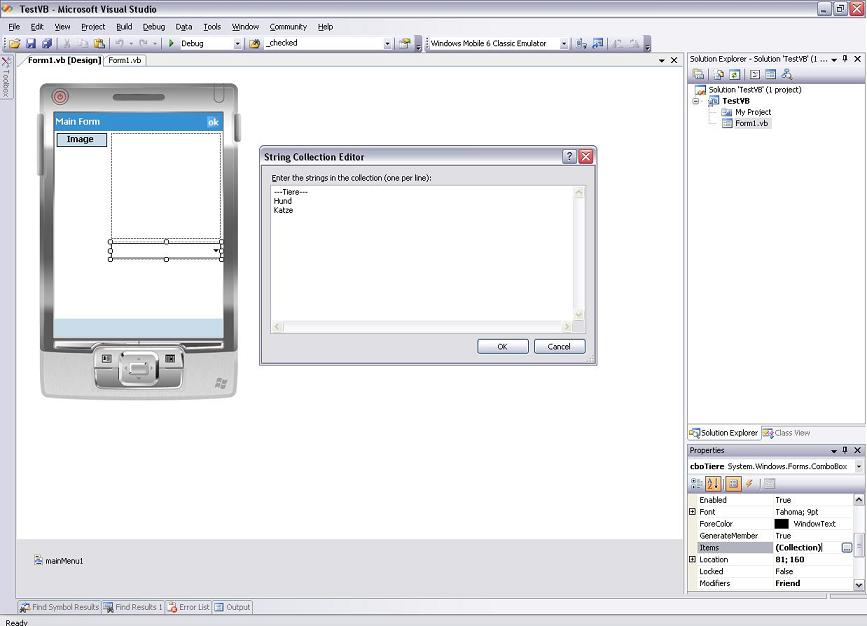This screenshot has width=867, height=626.
Task: Click in the string collection text area
Action: (x=422, y=254)
